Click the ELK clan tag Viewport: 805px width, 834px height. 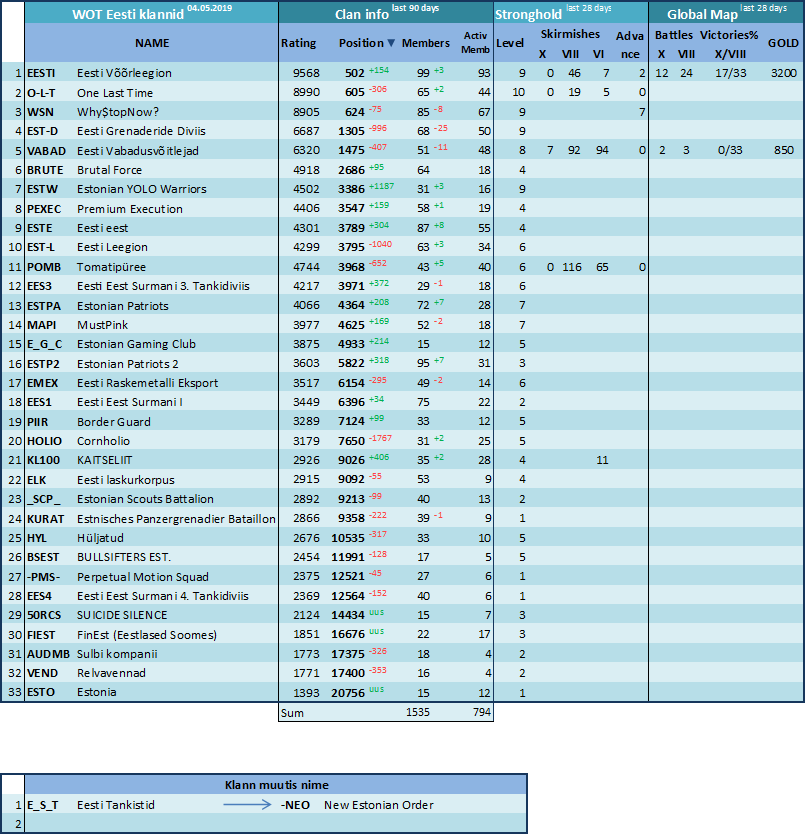point(37,480)
